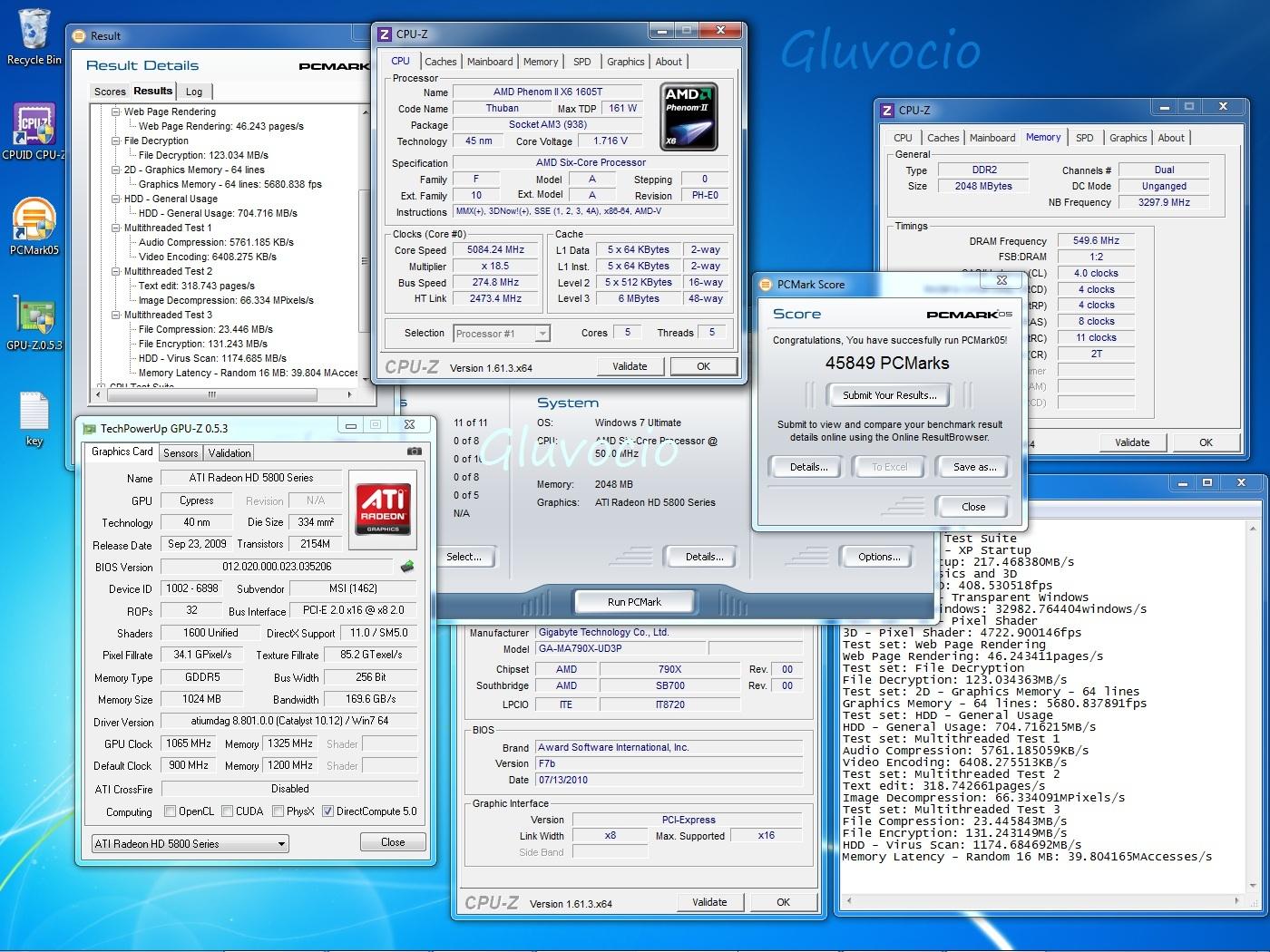The image size is (1270, 952).
Task: Open the SPD tab in CPU-Z Memory window
Action: pyautogui.click(x=1085, y=138)
